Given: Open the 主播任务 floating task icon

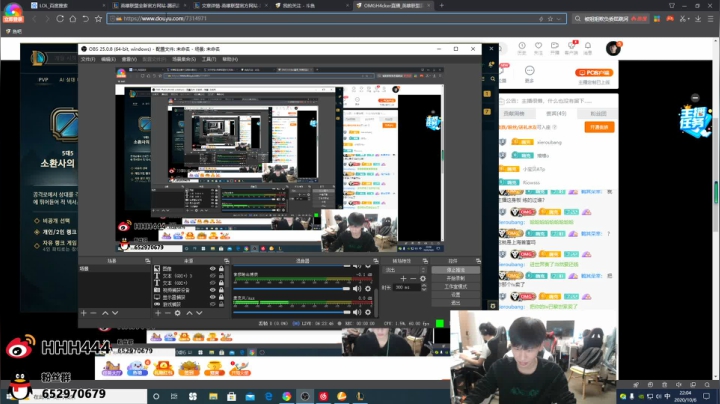Looking at the screenshot, I should tap(695, 120).
